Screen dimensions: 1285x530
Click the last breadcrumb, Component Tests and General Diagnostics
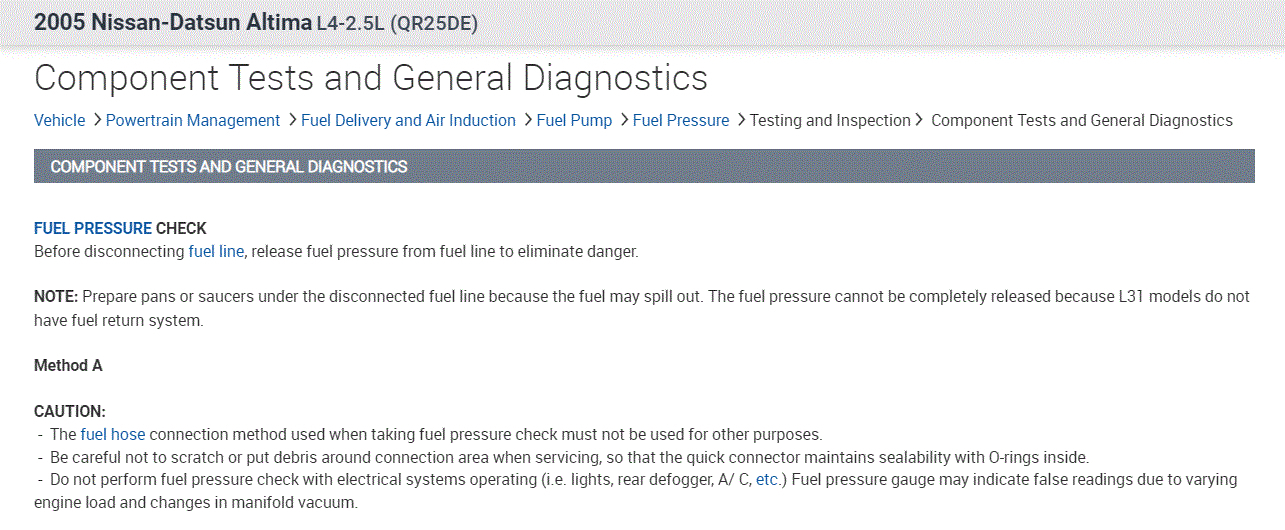[1081, 120]
